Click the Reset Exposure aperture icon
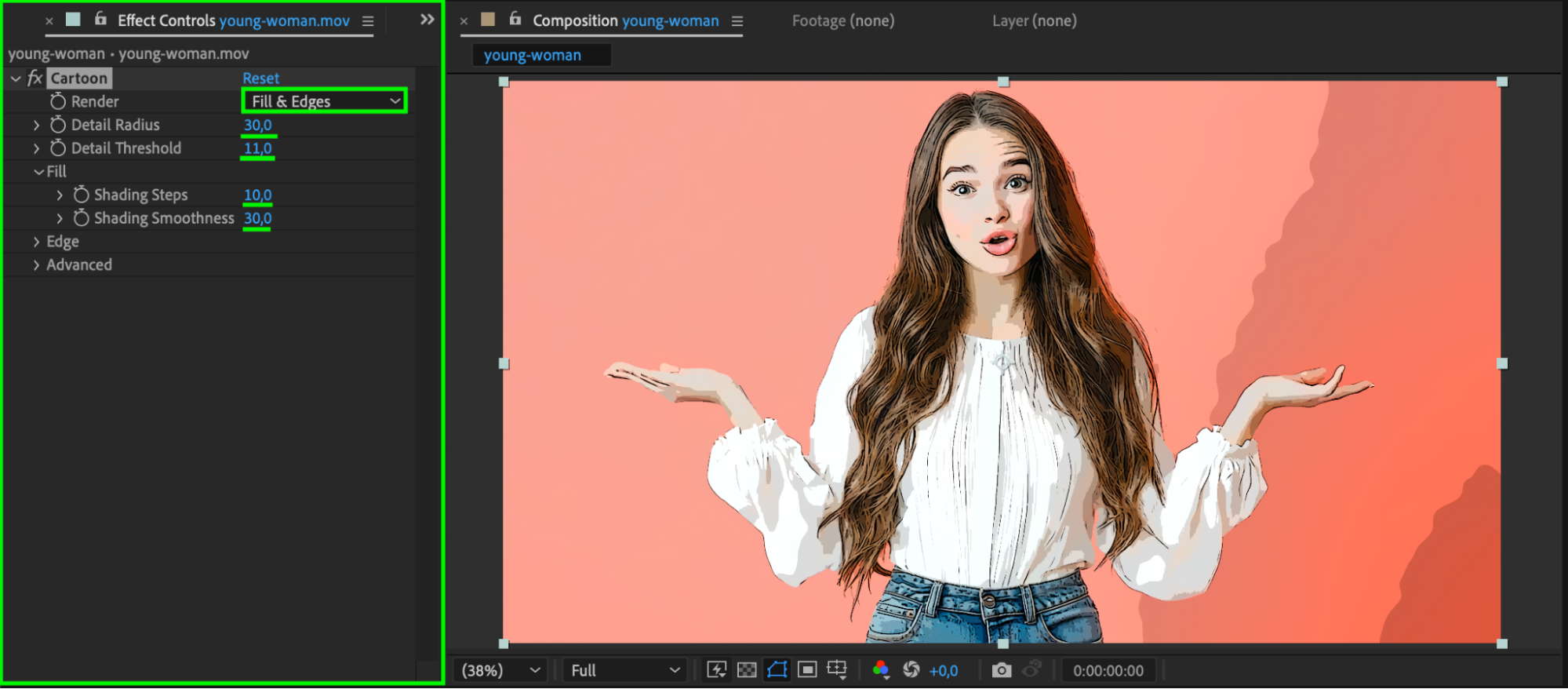This screenshot has width=1568, height=689. point(911,669)
